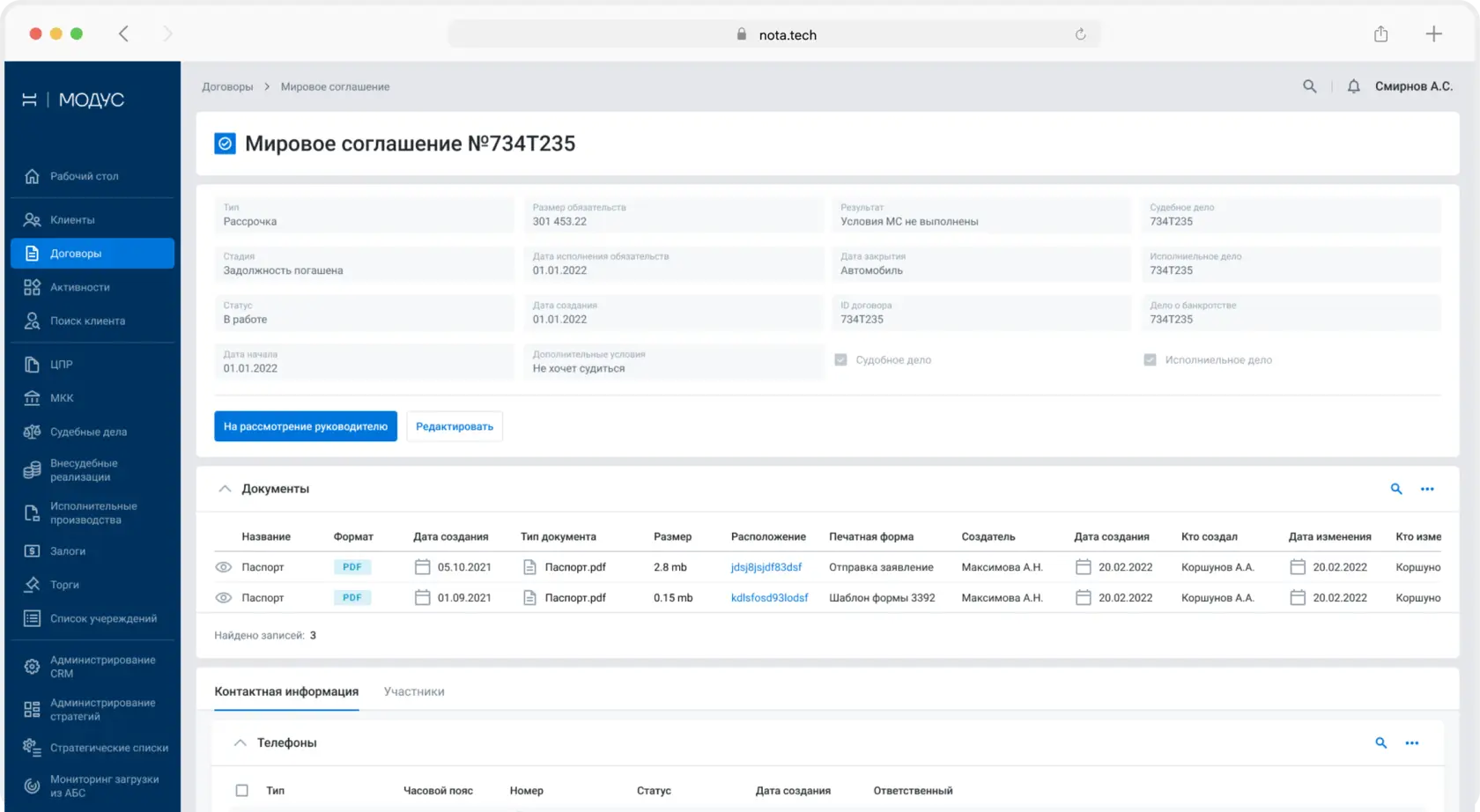Click На рассмотрение руководителю button
The image size is (1480, 812).
(306, 426)
